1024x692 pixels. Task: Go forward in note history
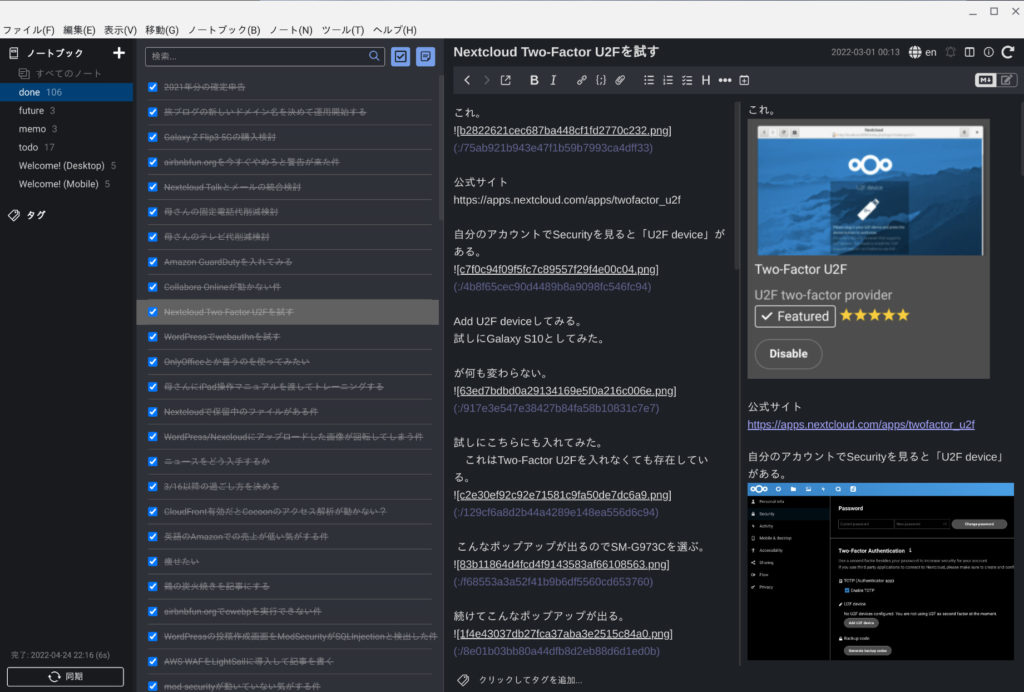point(487,80)
